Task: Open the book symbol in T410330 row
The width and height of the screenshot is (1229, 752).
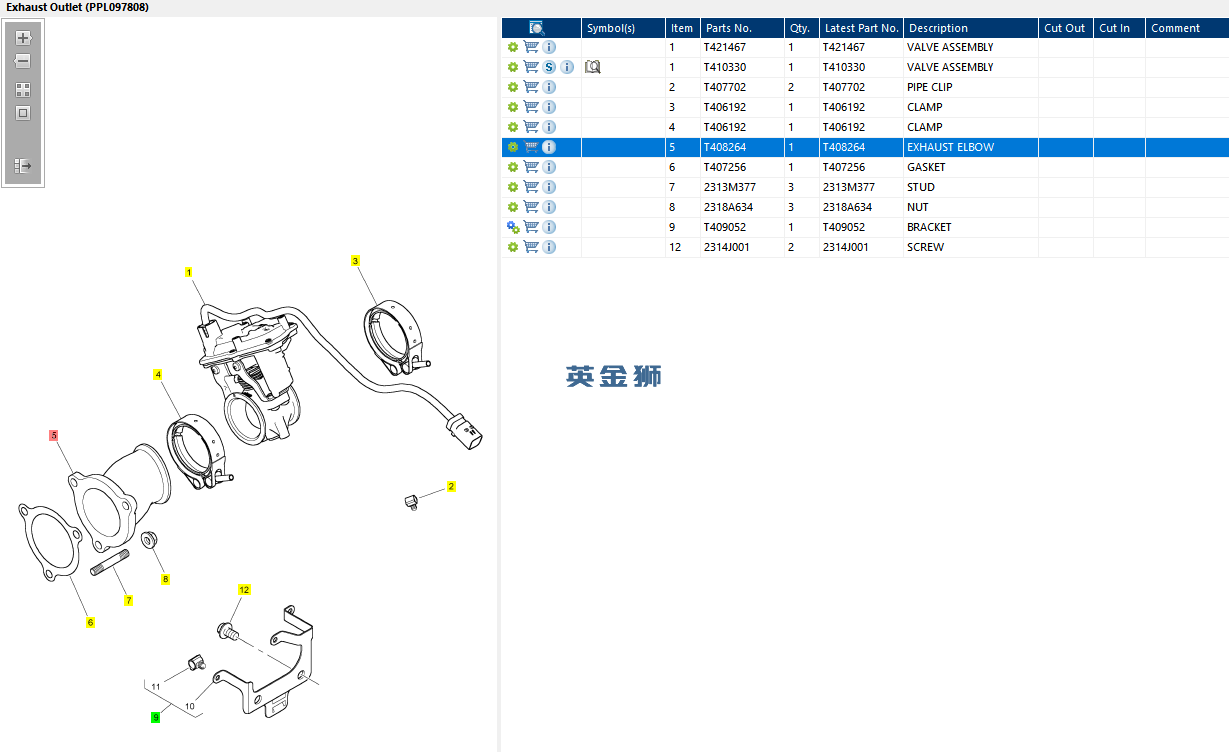Action: pyautogui.click(x=593, y=67)
